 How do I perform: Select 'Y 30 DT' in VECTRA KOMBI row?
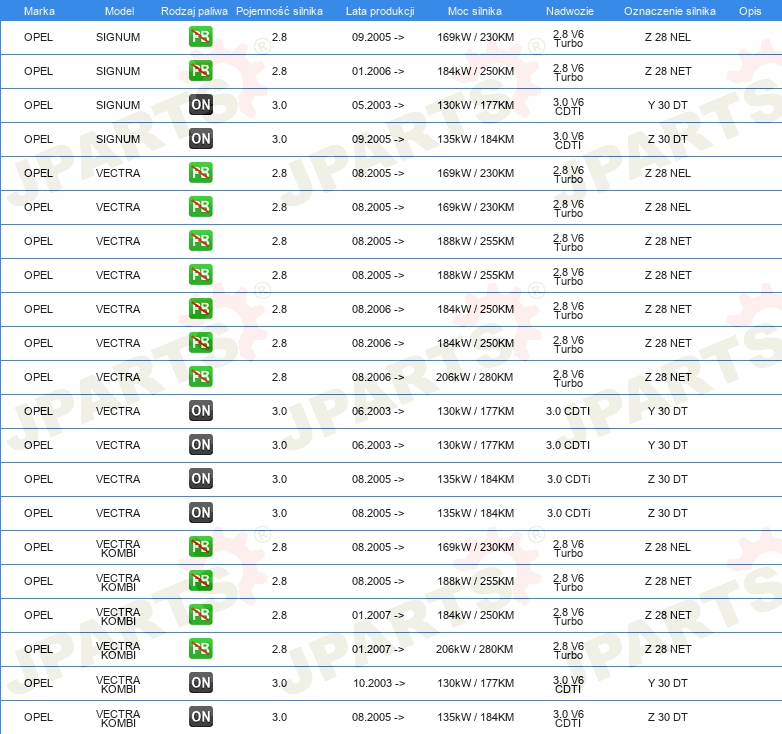click(x=667, y=683)
